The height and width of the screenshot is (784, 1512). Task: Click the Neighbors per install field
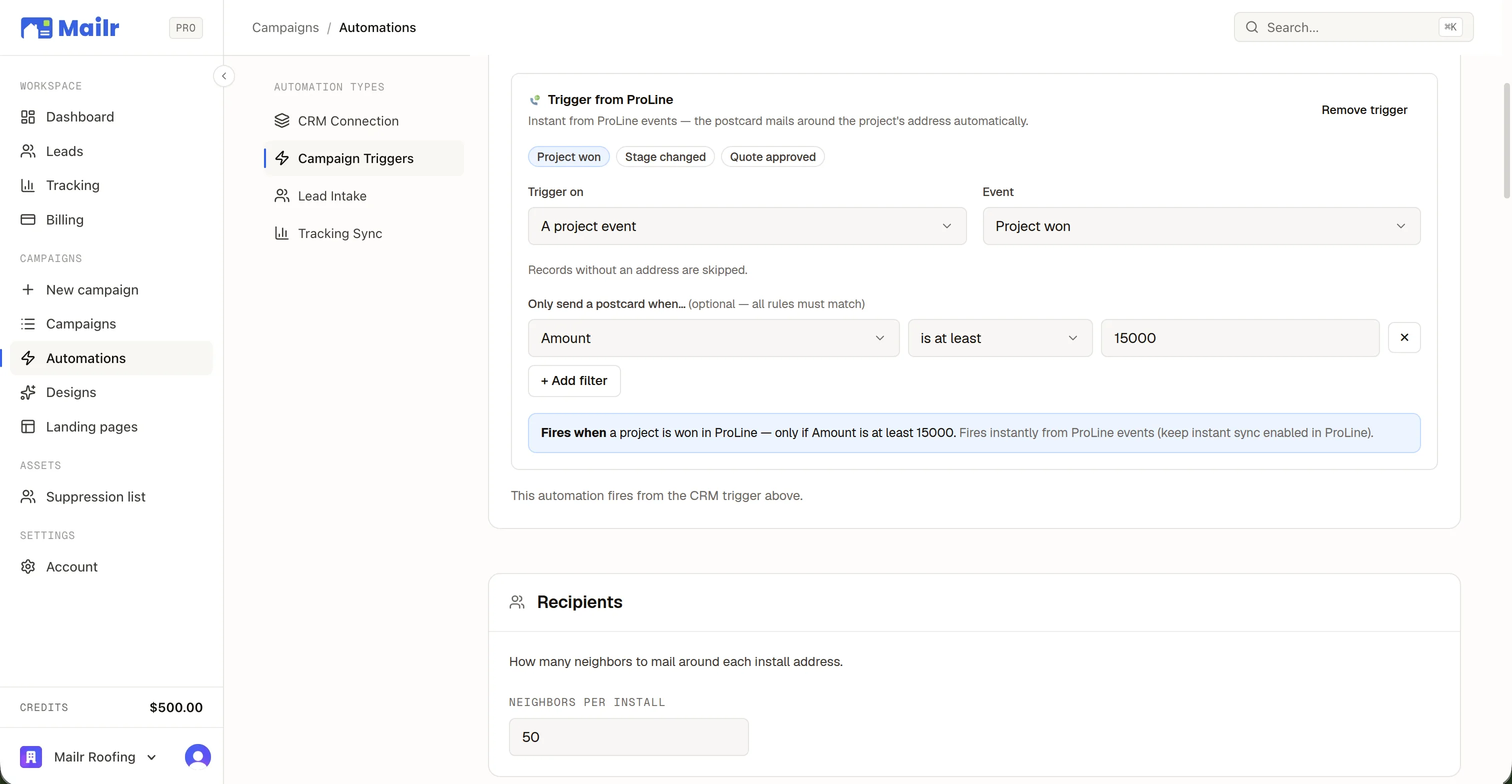pos(628,737)
